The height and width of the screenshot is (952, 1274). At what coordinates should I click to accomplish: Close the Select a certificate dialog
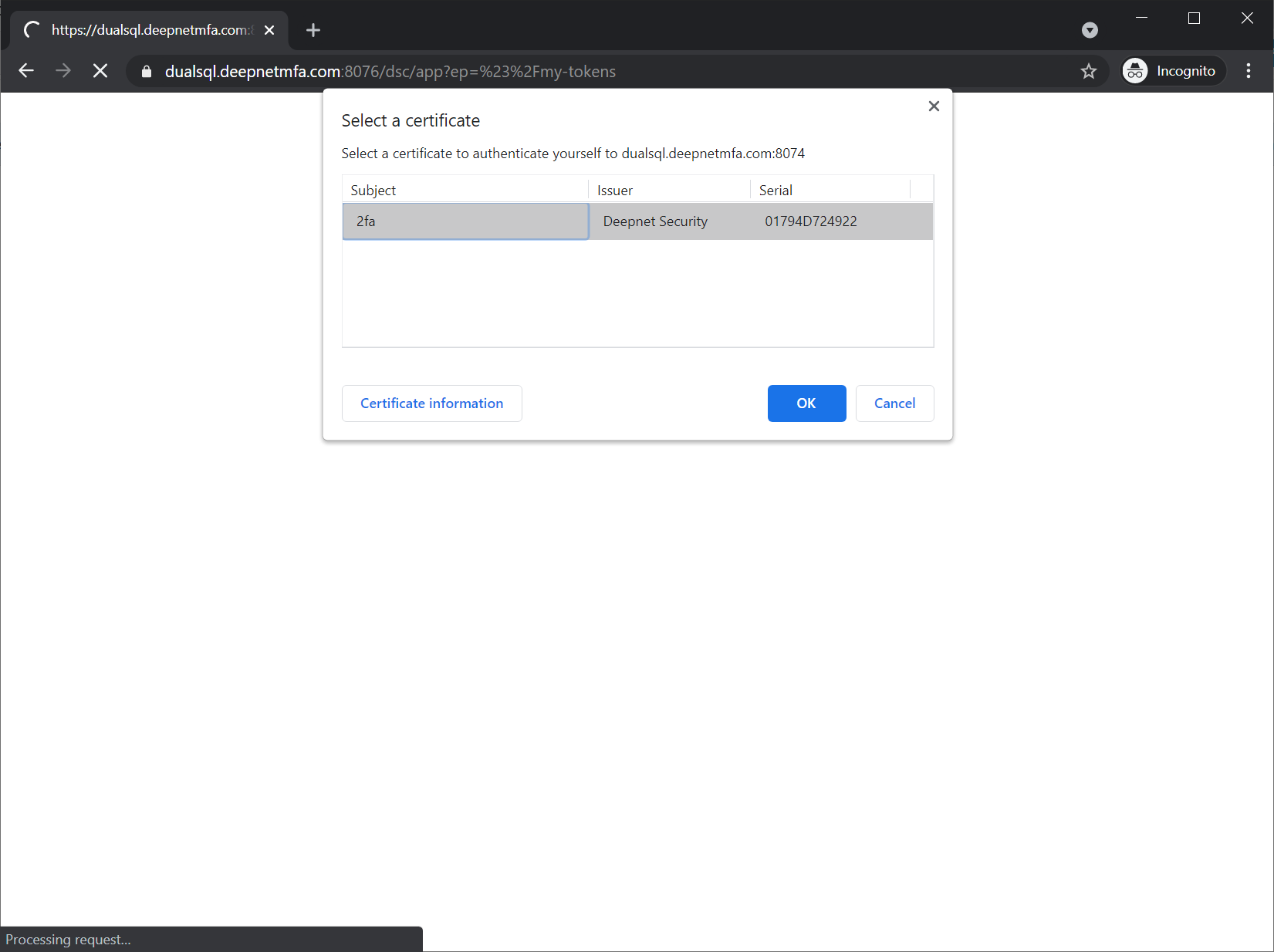(x=934, y=106)
